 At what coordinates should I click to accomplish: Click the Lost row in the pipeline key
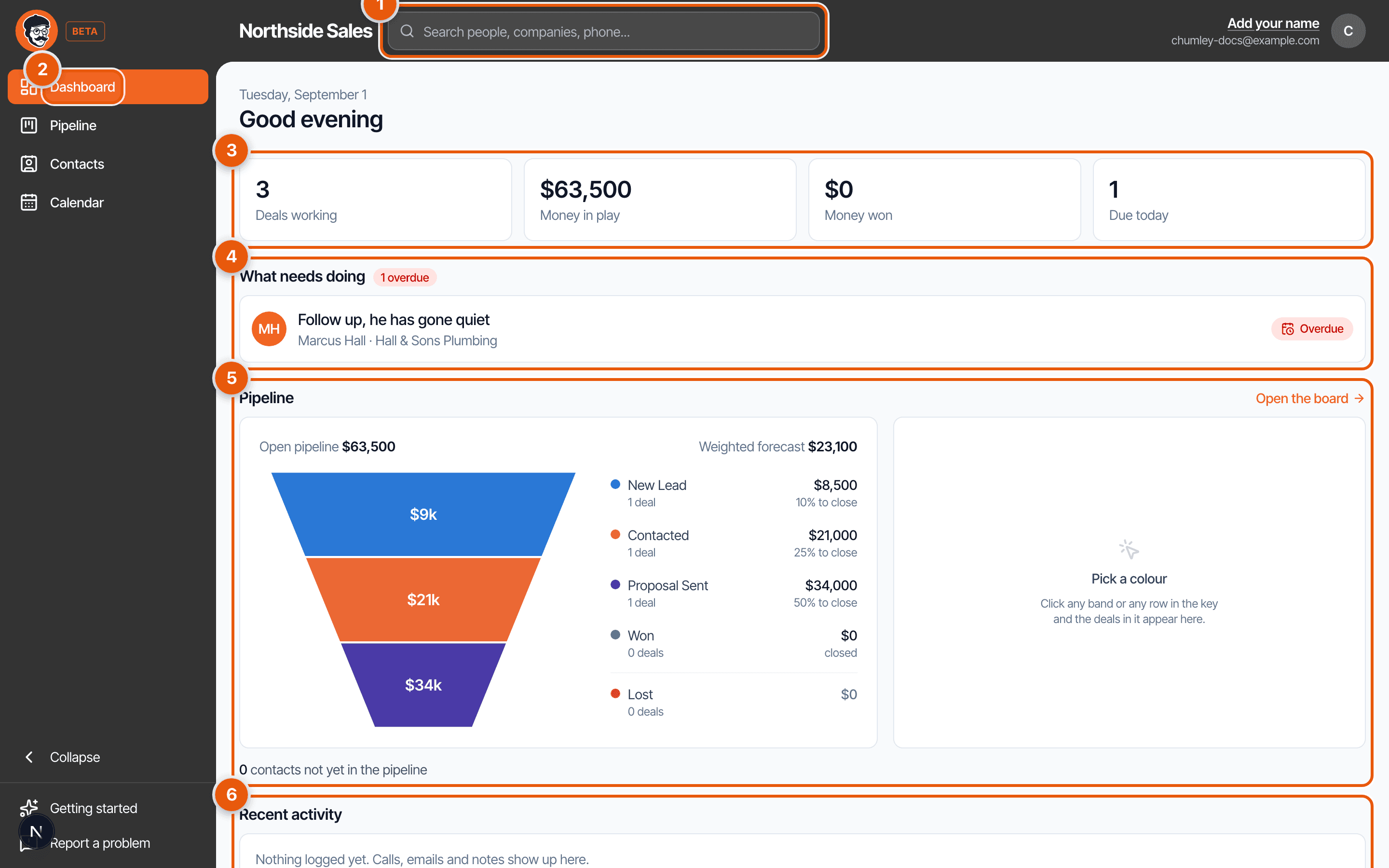[x=734, y=702]
